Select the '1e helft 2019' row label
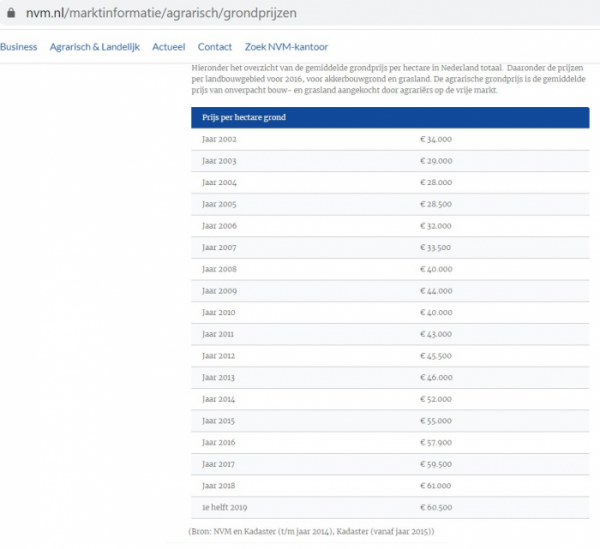 (x=226, y=507)
